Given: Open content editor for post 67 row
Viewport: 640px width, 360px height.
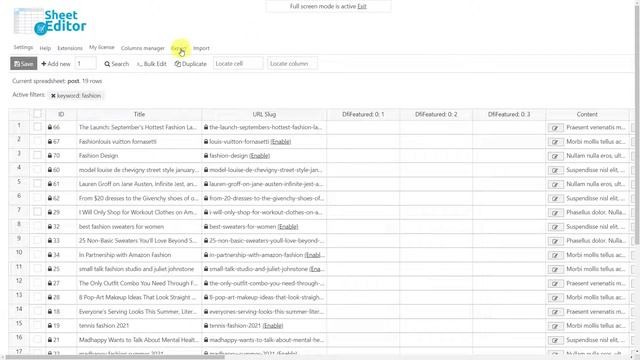Looking at the screenshot, I should click(555, 142).
